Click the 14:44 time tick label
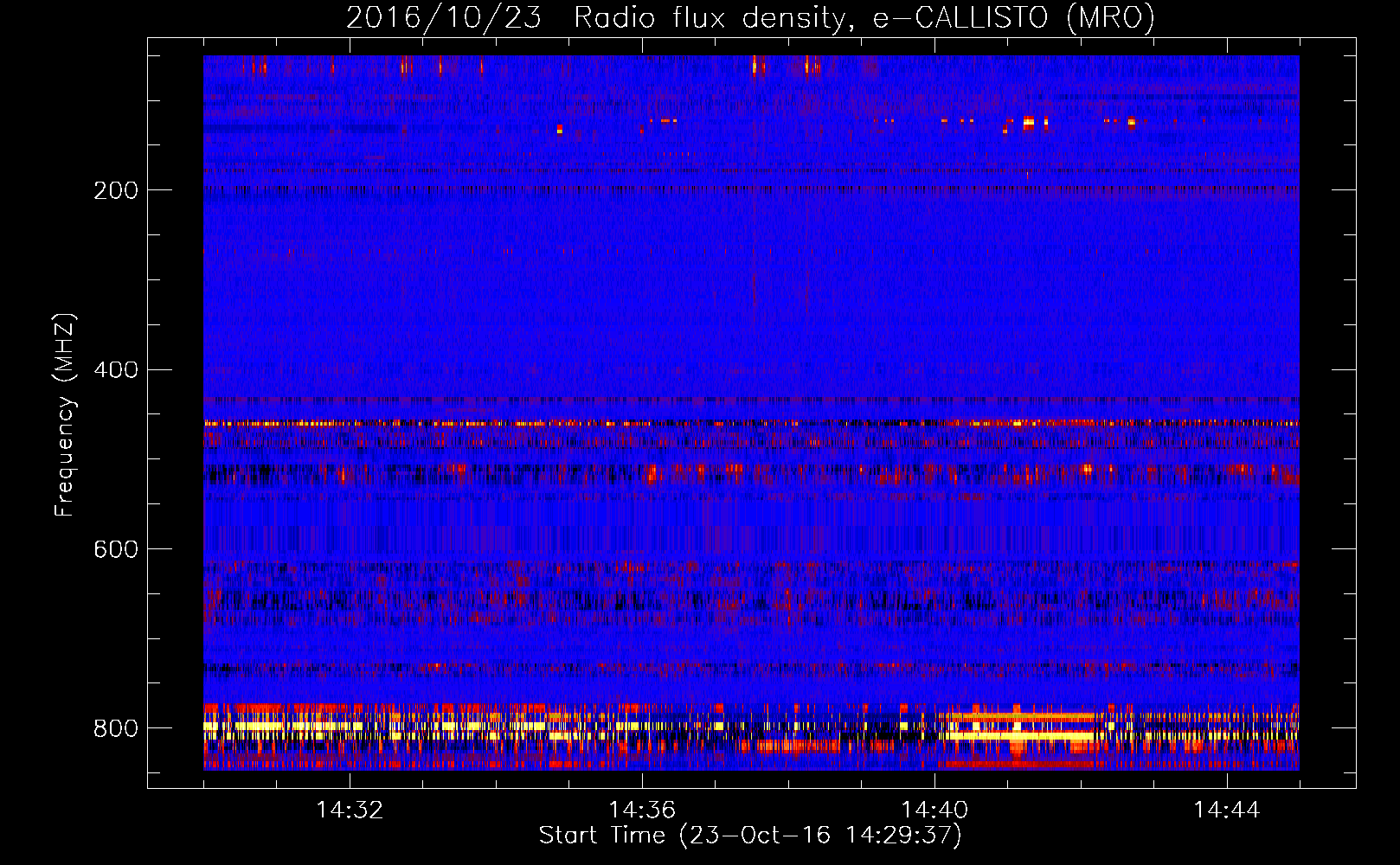The image size is (1400, 865). click(x=1227, y=810)
